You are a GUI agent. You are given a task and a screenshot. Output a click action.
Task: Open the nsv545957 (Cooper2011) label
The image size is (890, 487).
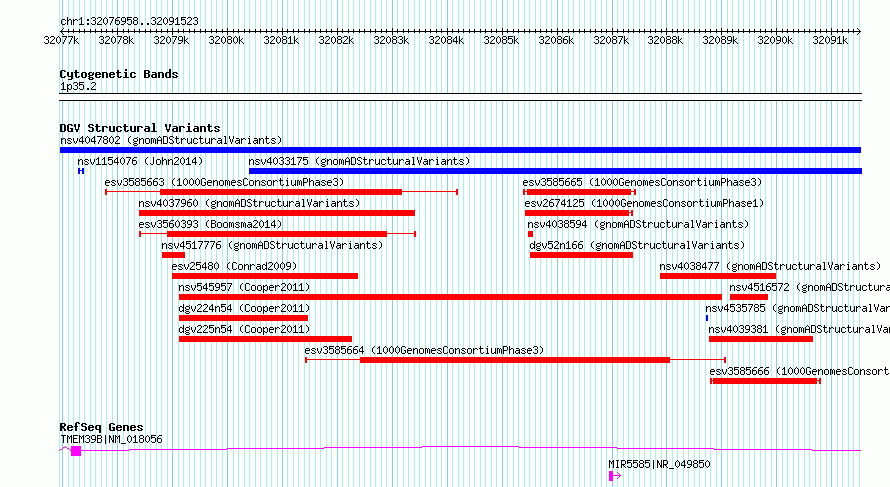245,287
